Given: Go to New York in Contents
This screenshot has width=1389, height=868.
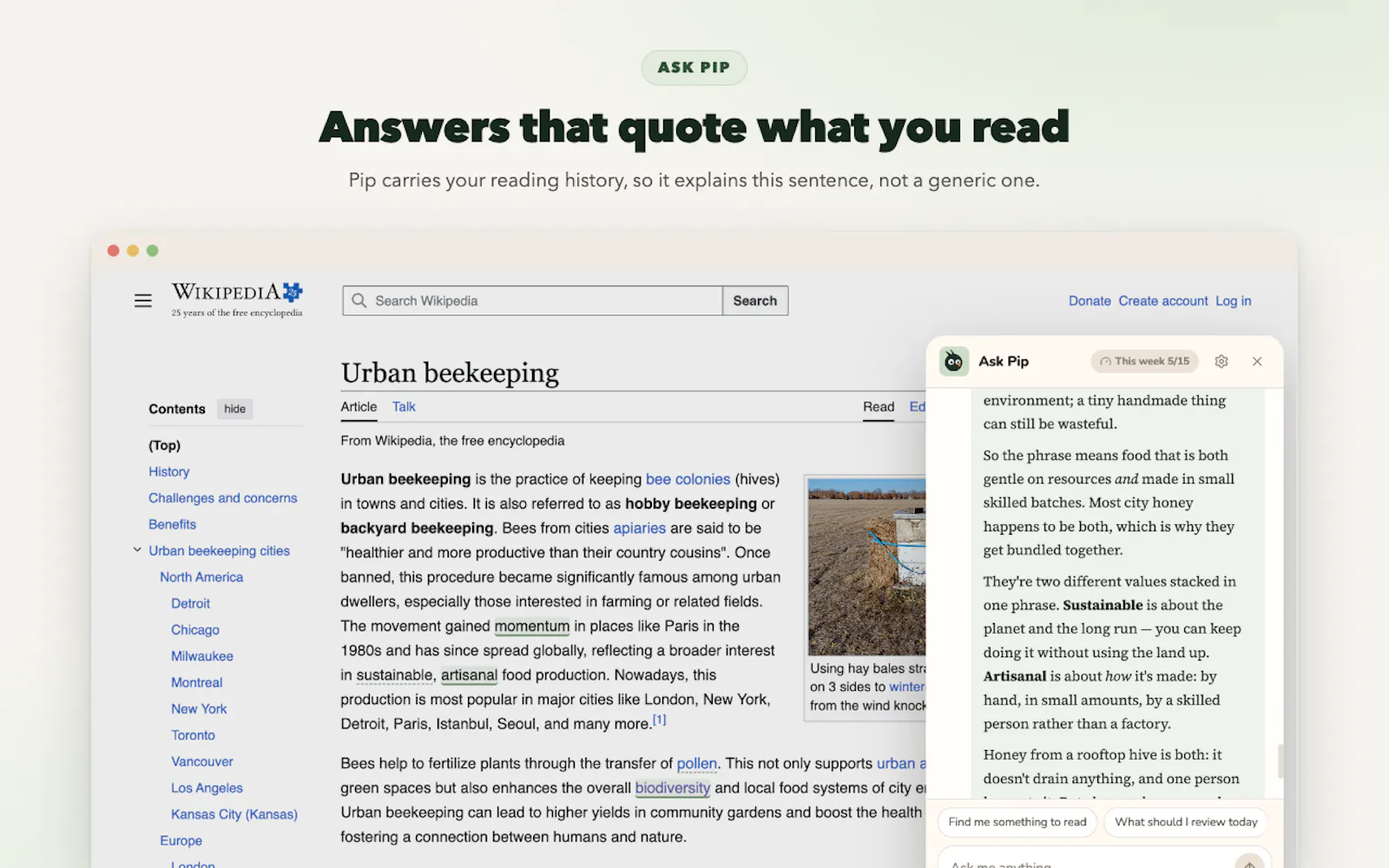Looking at the screenshot, I should [x=199, y=708].
